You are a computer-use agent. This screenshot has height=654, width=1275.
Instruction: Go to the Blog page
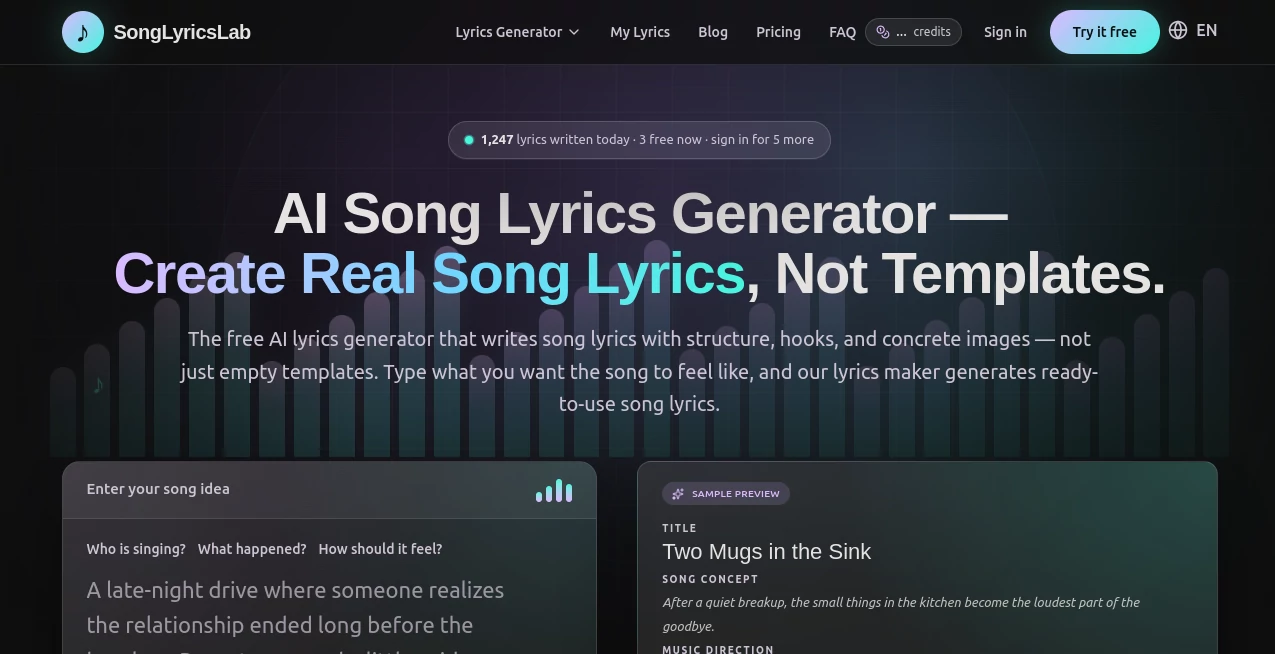[713, 32]
